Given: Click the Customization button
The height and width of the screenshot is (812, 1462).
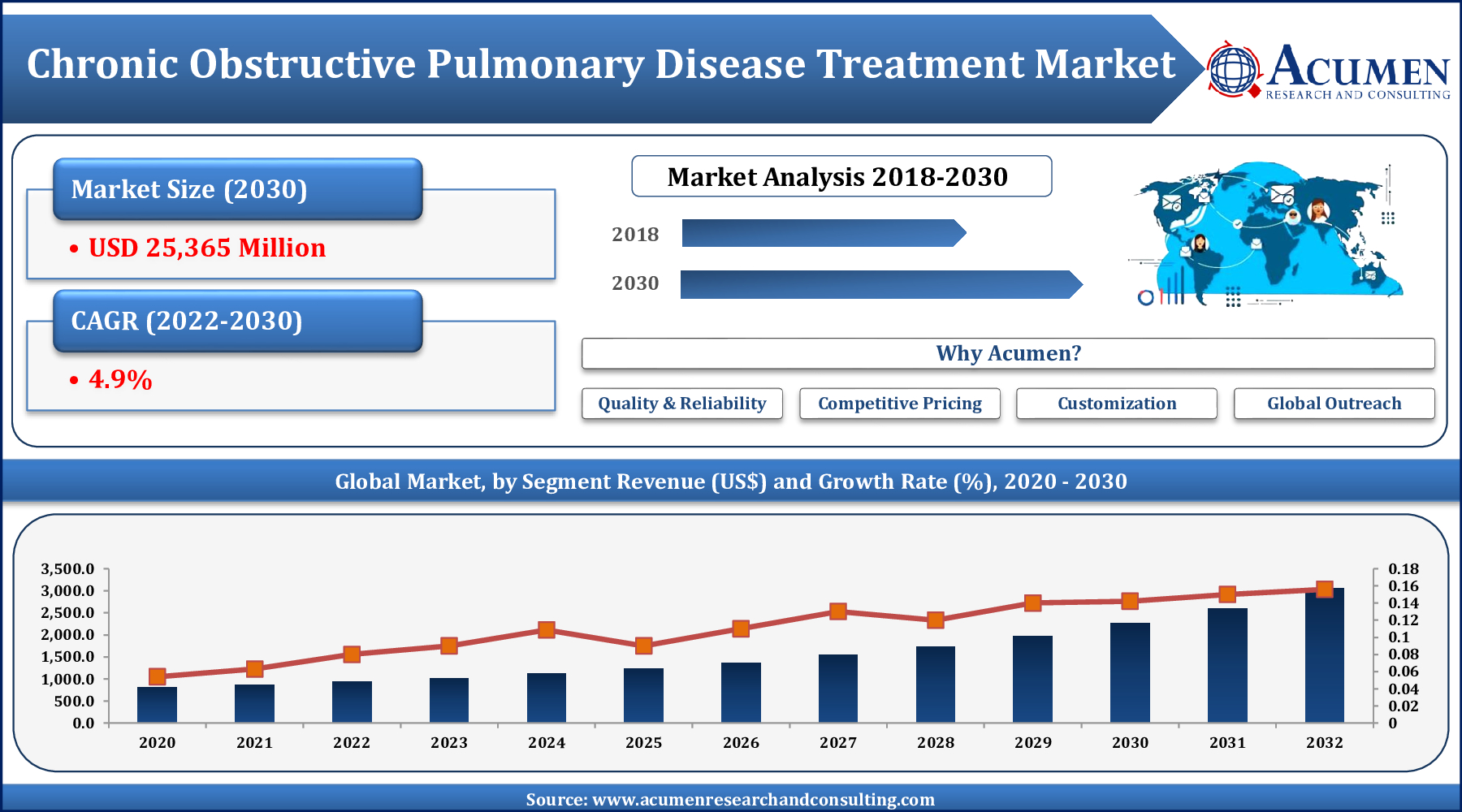Looking at the screenshot, I should (x=1116, y=404).
